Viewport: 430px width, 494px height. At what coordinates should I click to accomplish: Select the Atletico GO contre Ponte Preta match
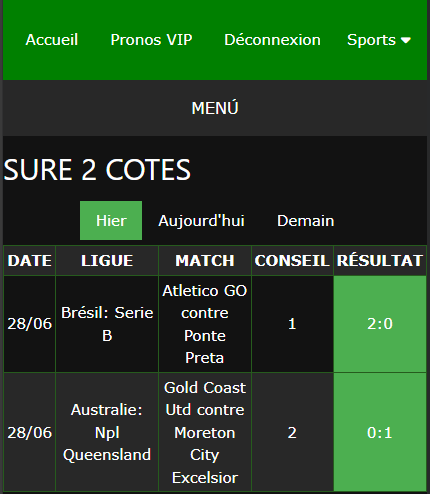click(205, 324)
